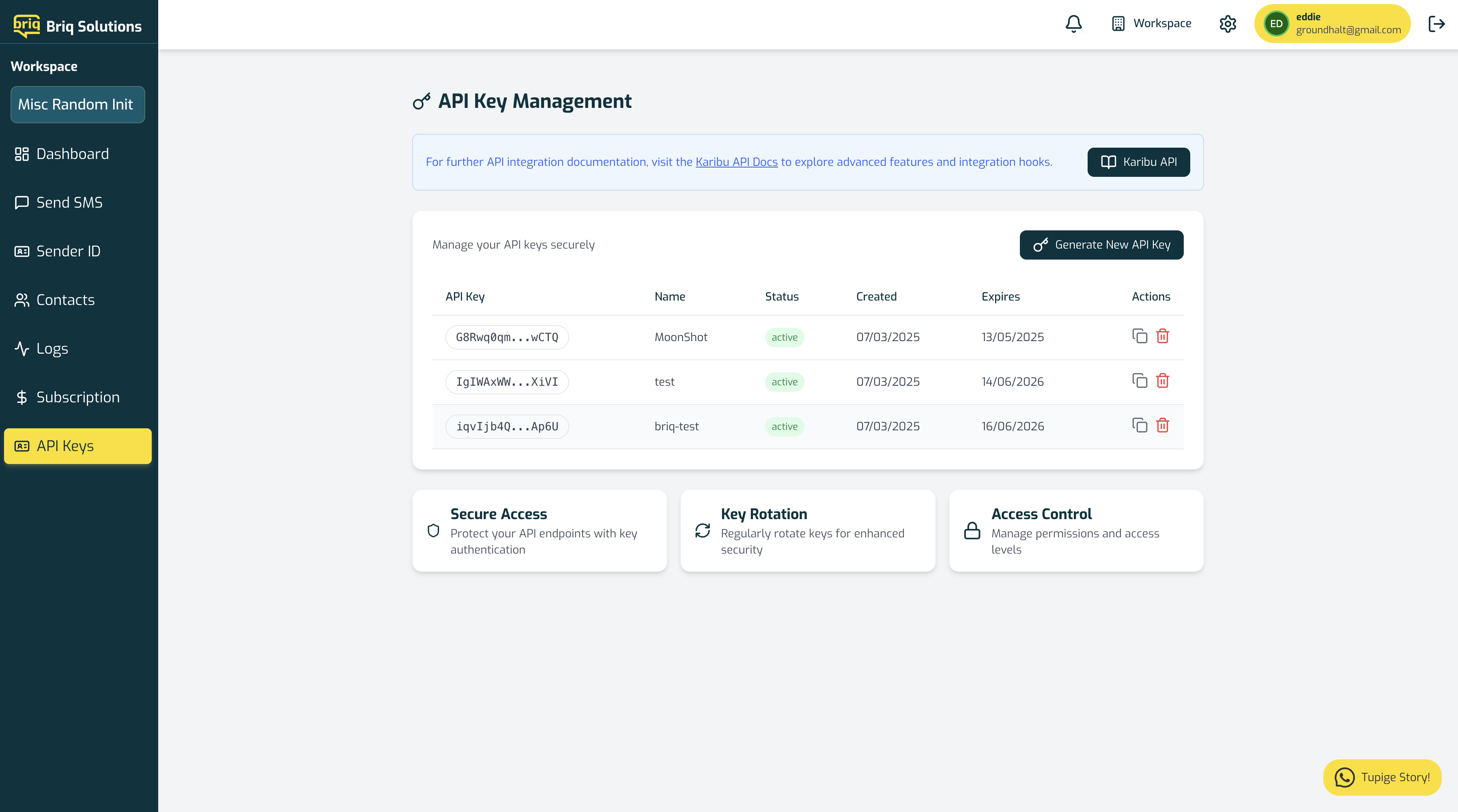Click the G8Rwq0qm...wCTQ key chip
Screen dimensions: 1458x812
[x=507, y=337]
